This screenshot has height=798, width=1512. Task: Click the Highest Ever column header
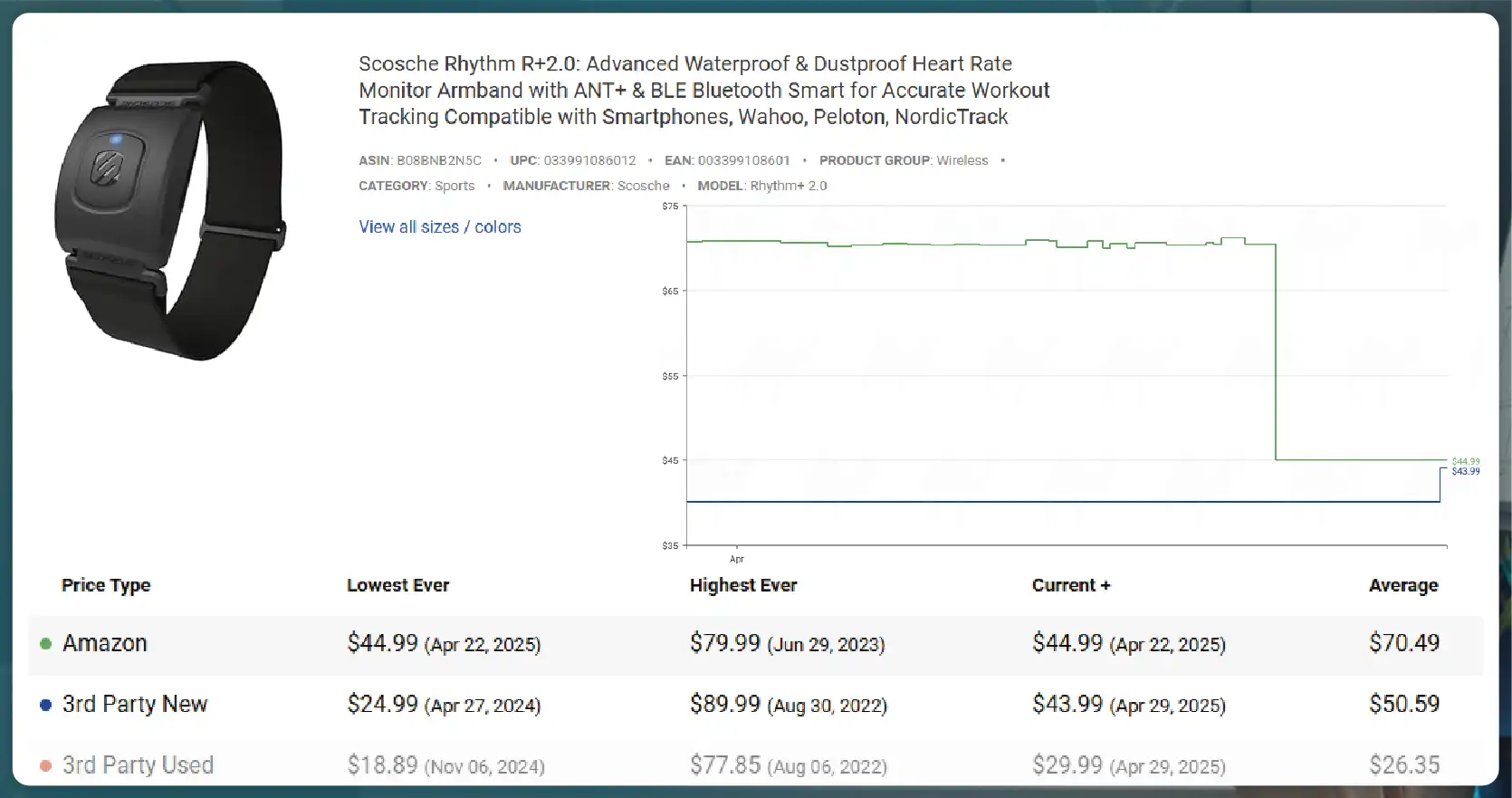[x=742, y=586]
